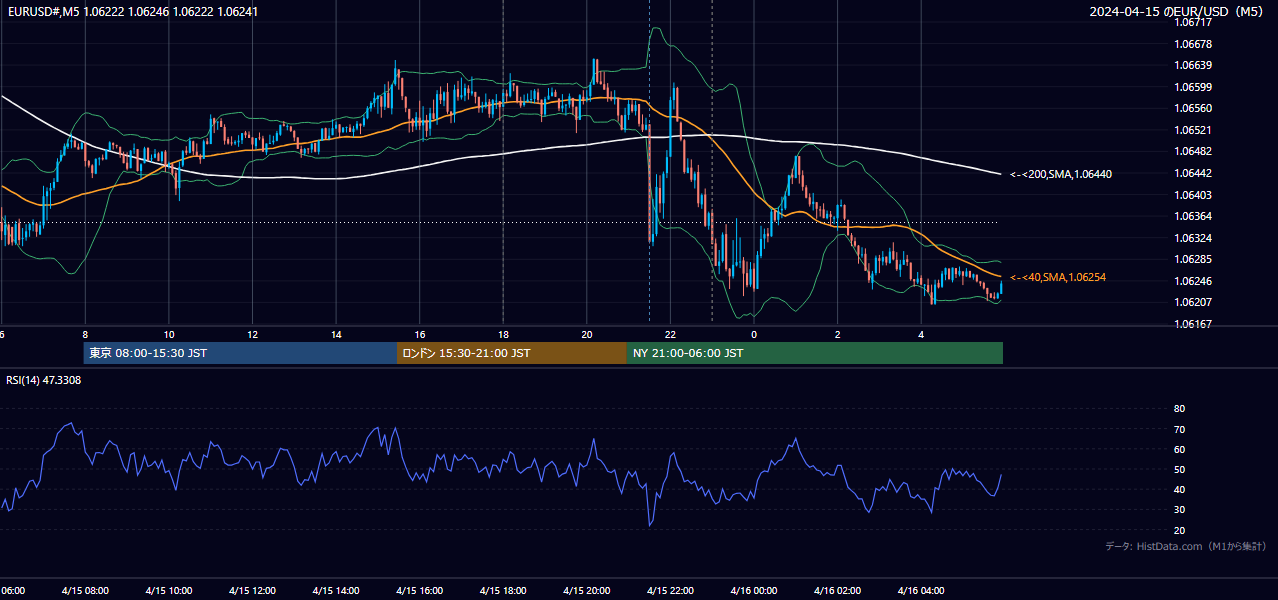Click the RSI(14) 47.3308 indicator label

coord(44,380)
